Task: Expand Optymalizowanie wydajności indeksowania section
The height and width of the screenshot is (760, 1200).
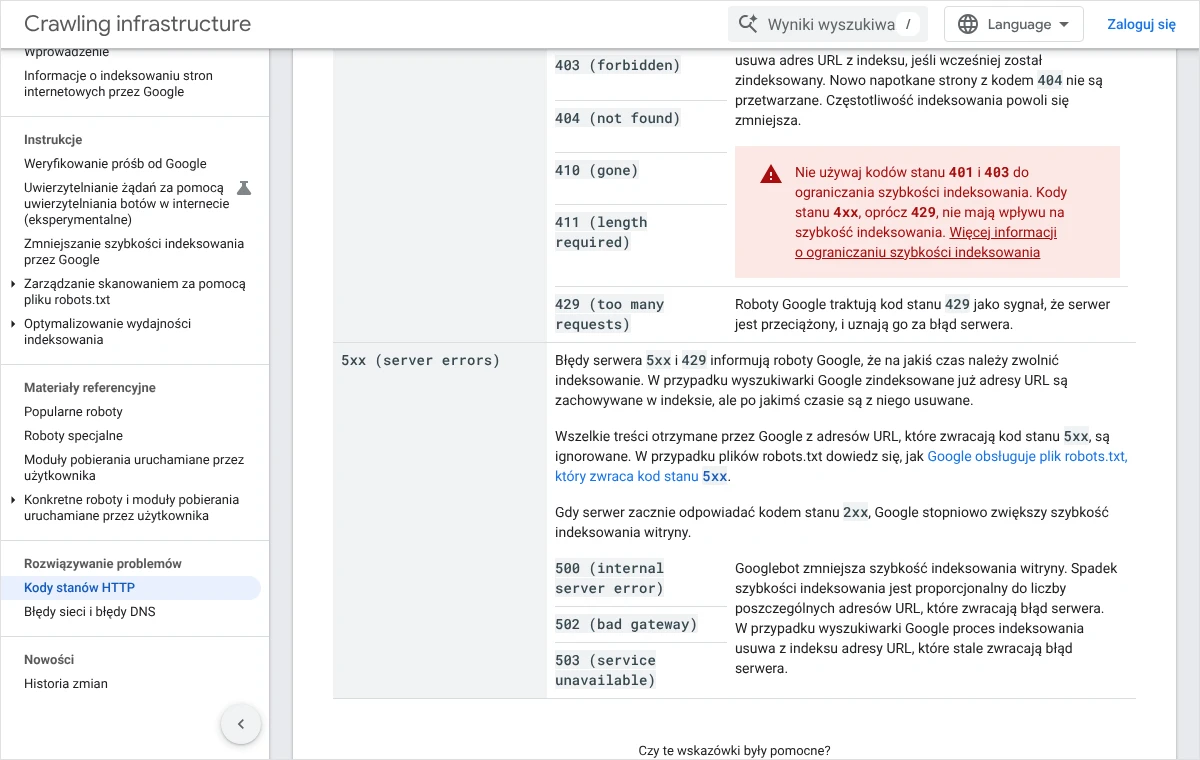Action: tap(13, 324)
